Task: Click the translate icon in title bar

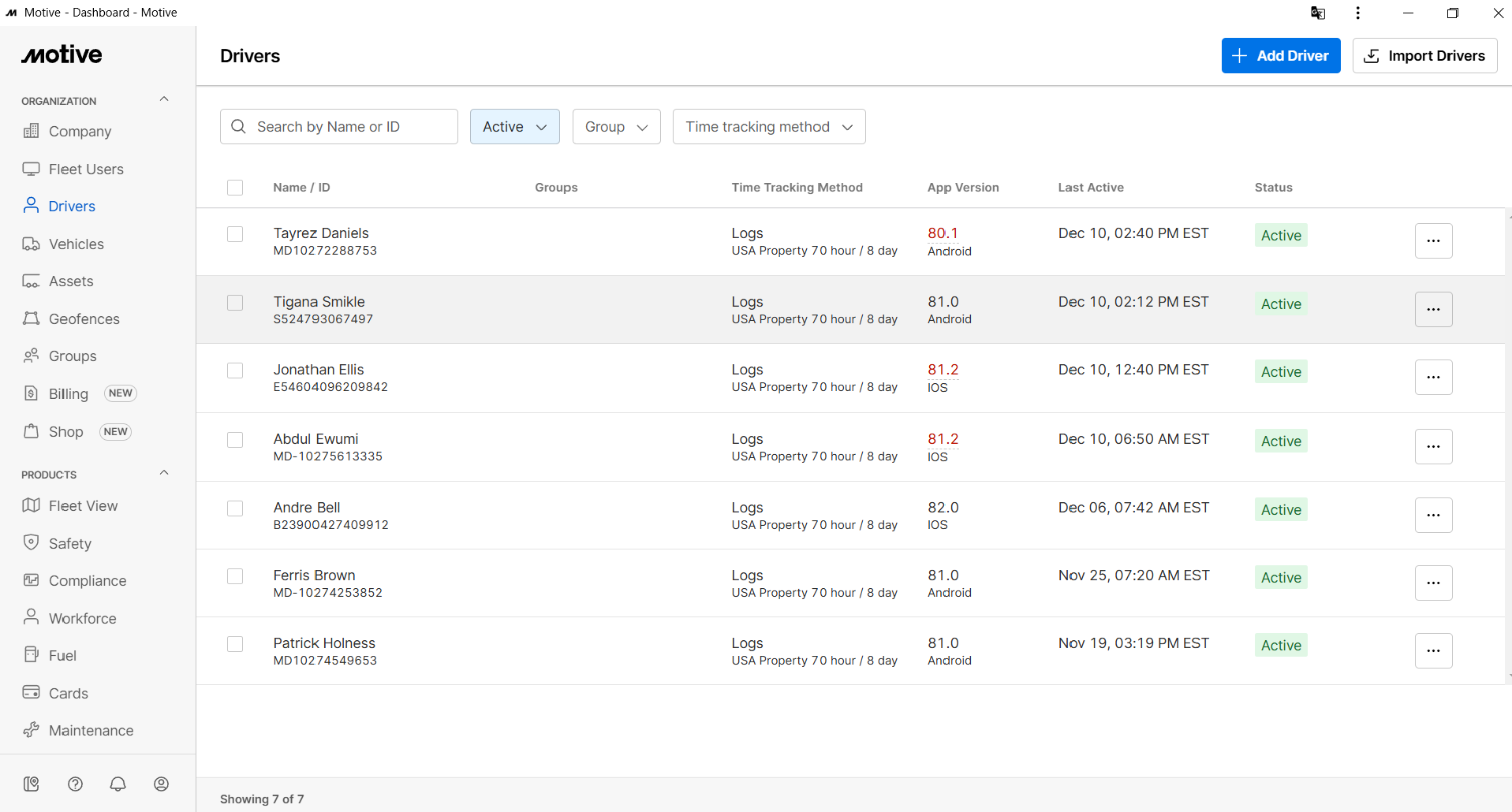Action: tap(1318, 13)
